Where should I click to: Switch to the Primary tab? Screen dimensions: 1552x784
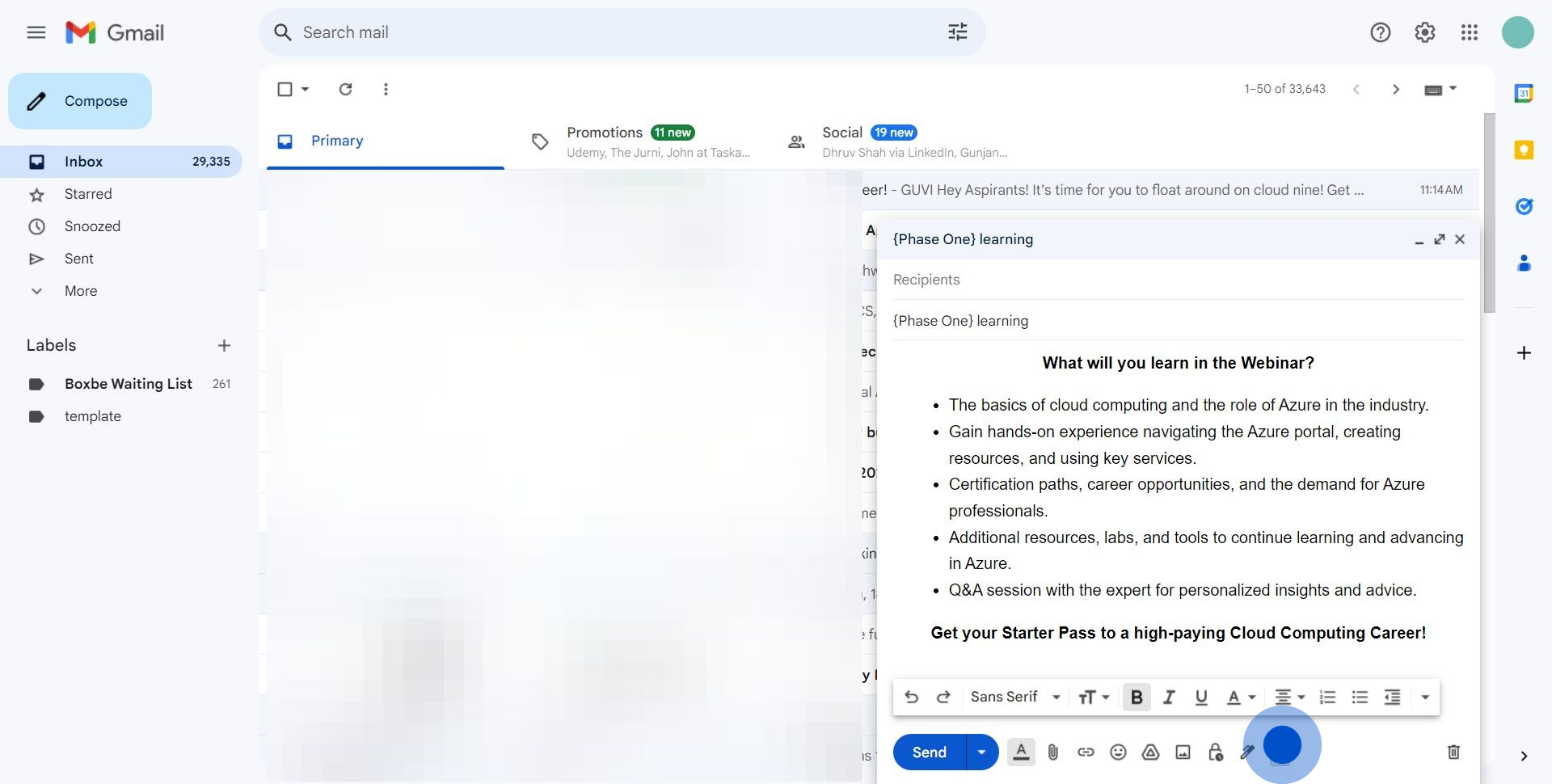point(385,141)
